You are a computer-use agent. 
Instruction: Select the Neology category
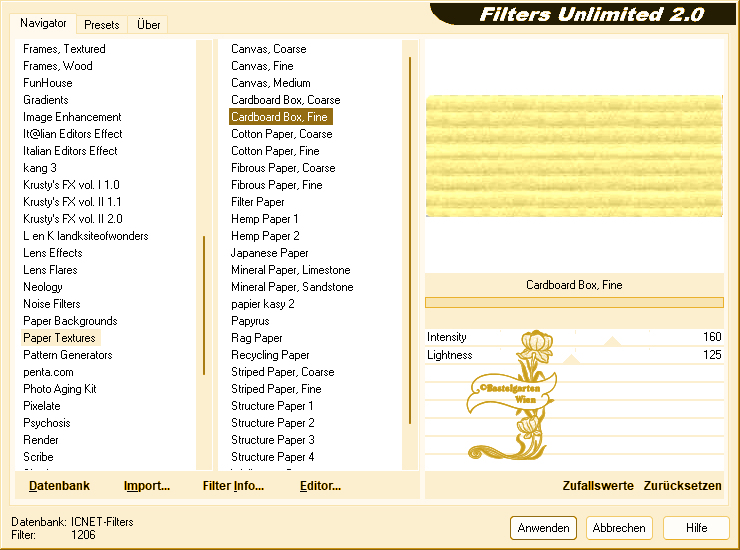click(42, 287)
